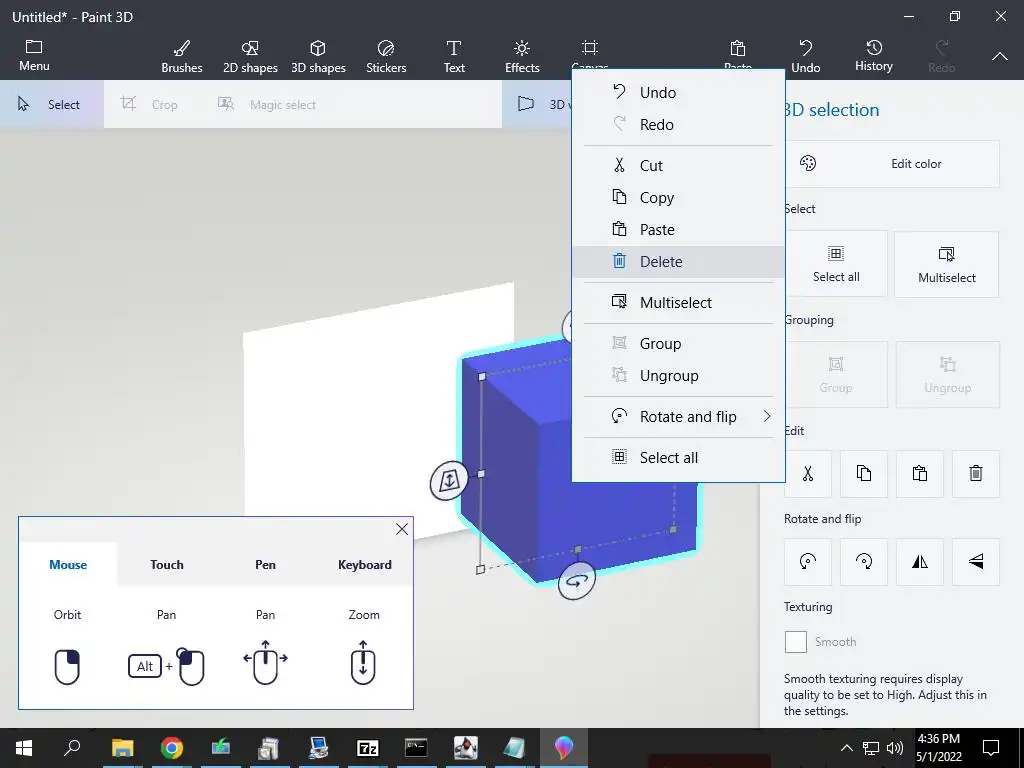Click Select all in the side panel
1024x768 pixels.
tap(836, 264)
